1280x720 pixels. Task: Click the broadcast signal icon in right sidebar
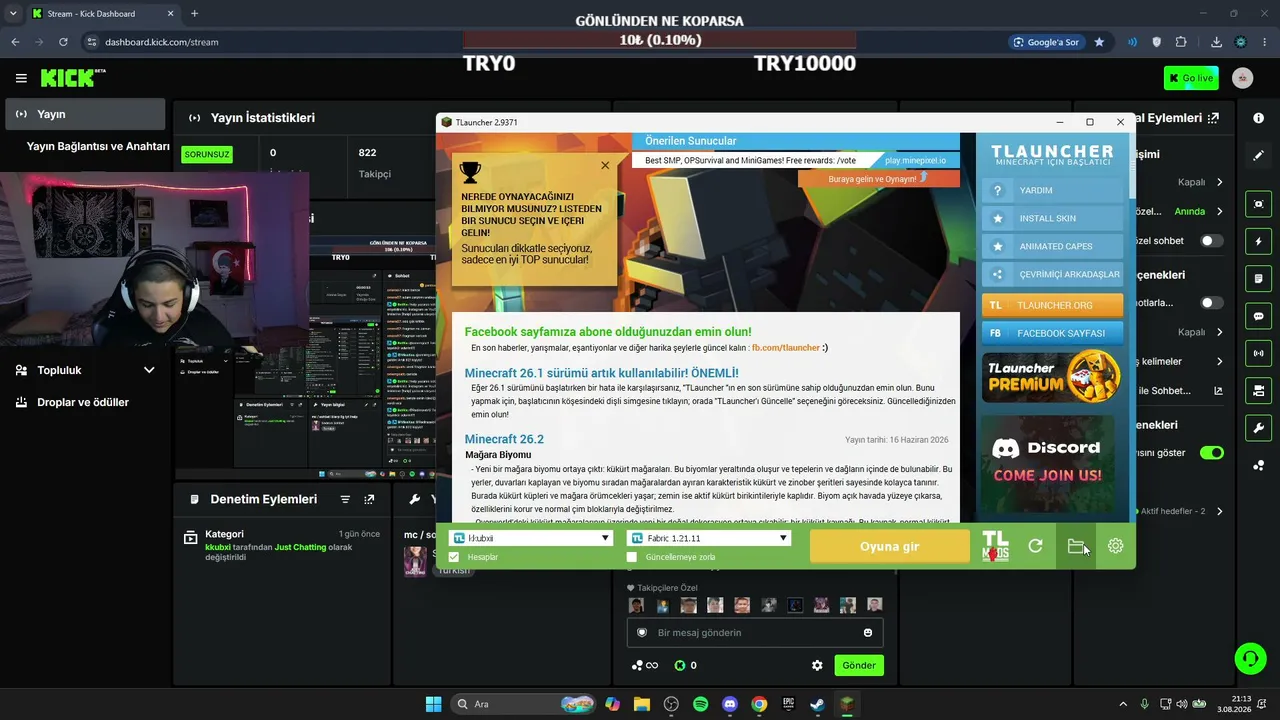(1258, 353)
